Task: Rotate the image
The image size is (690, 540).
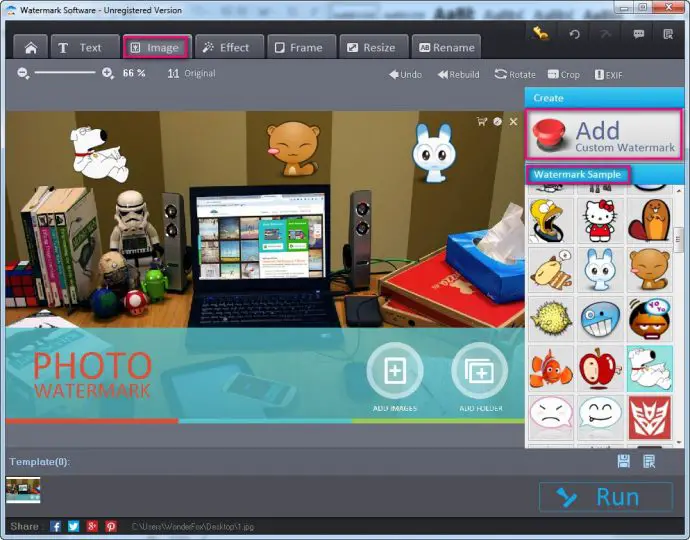Action: pyautogui.click(x=515, y=74)
